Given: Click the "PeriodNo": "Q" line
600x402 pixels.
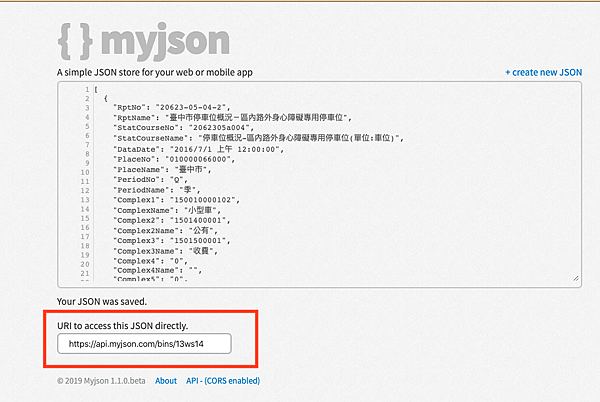Looking at the screenshot, I should (150, 179).
